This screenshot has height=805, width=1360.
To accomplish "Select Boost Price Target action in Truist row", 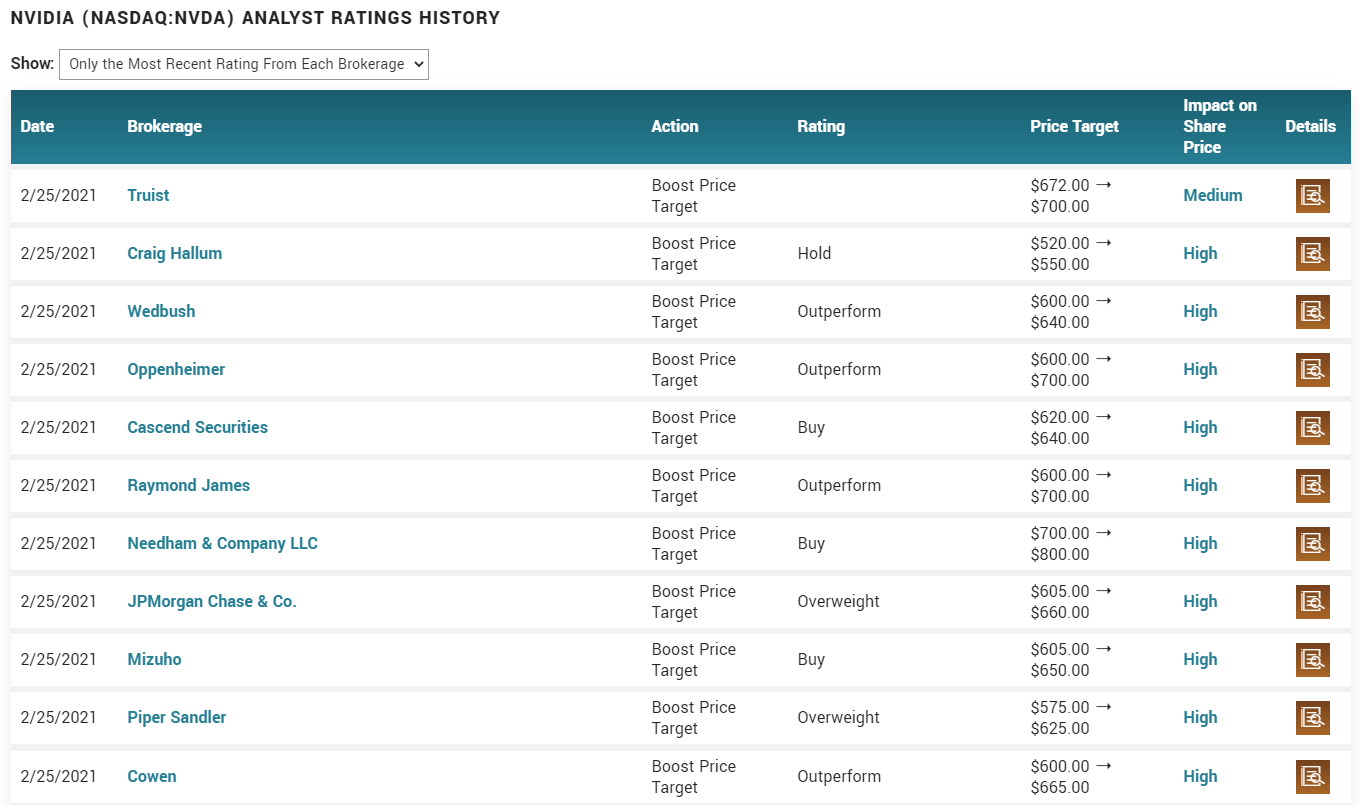I will point(693,196).
